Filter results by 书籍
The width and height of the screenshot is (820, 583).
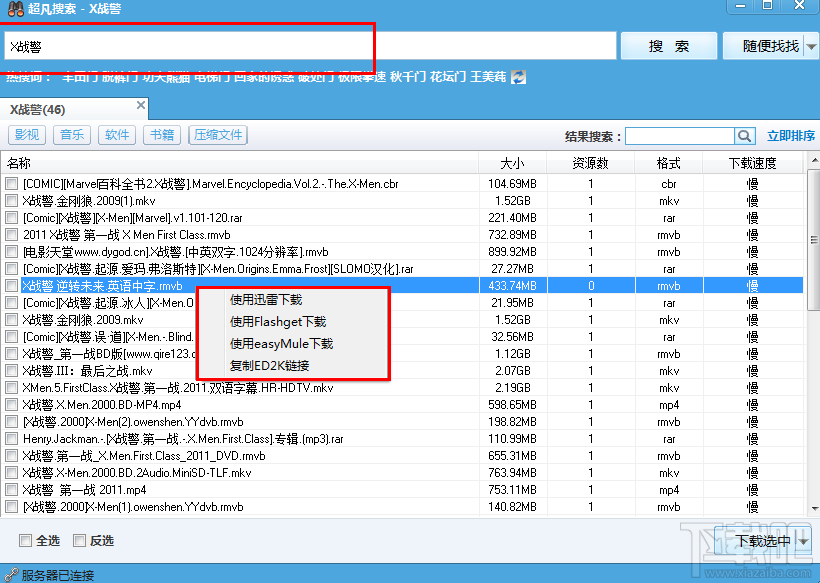pos(162,135)
